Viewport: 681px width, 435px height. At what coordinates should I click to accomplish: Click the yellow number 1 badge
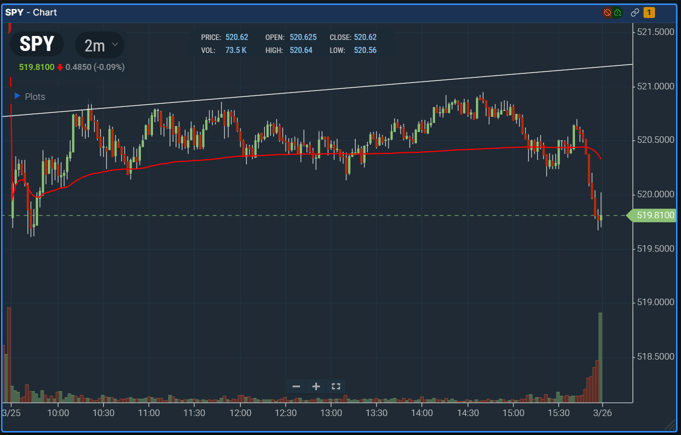click(x=649, y=13)
